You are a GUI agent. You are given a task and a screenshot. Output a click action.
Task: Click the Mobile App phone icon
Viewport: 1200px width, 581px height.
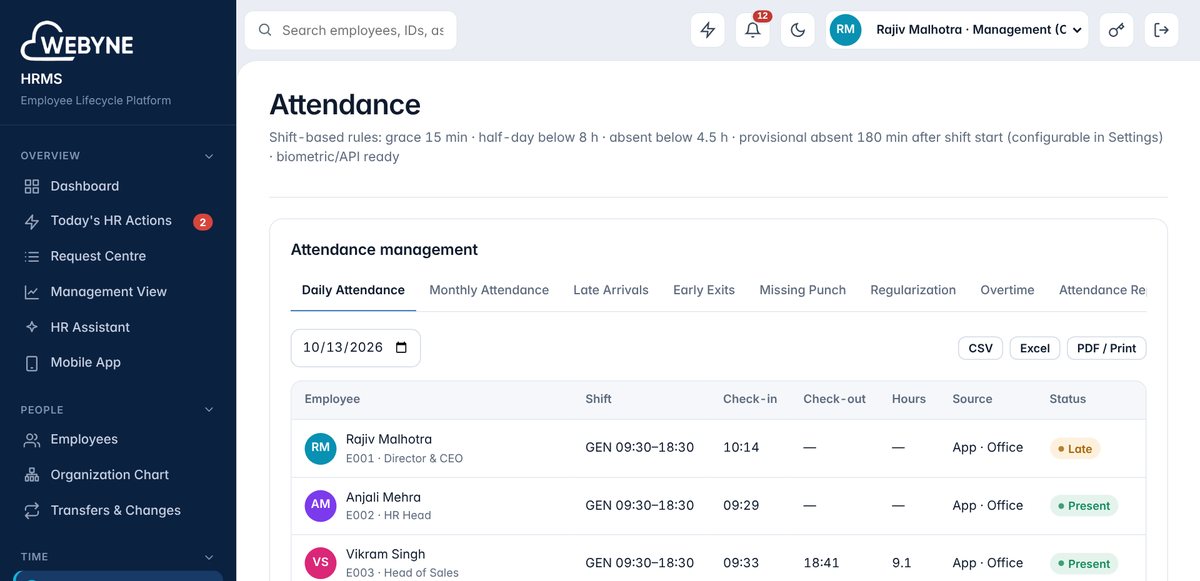32,363
